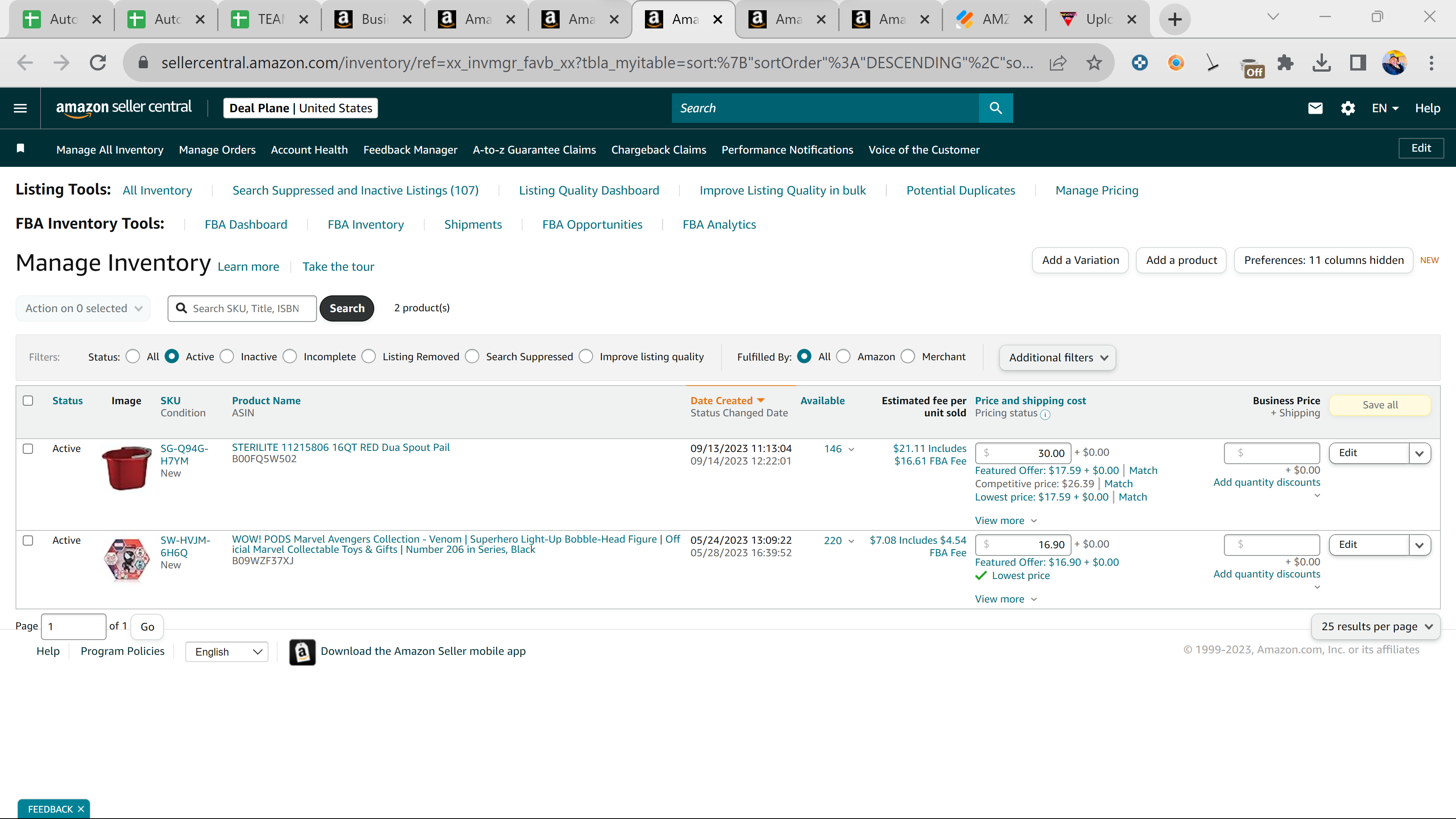Go to FBA Dashboard tool
This screenshot has height=819, width=1456.
pos(246,224)
